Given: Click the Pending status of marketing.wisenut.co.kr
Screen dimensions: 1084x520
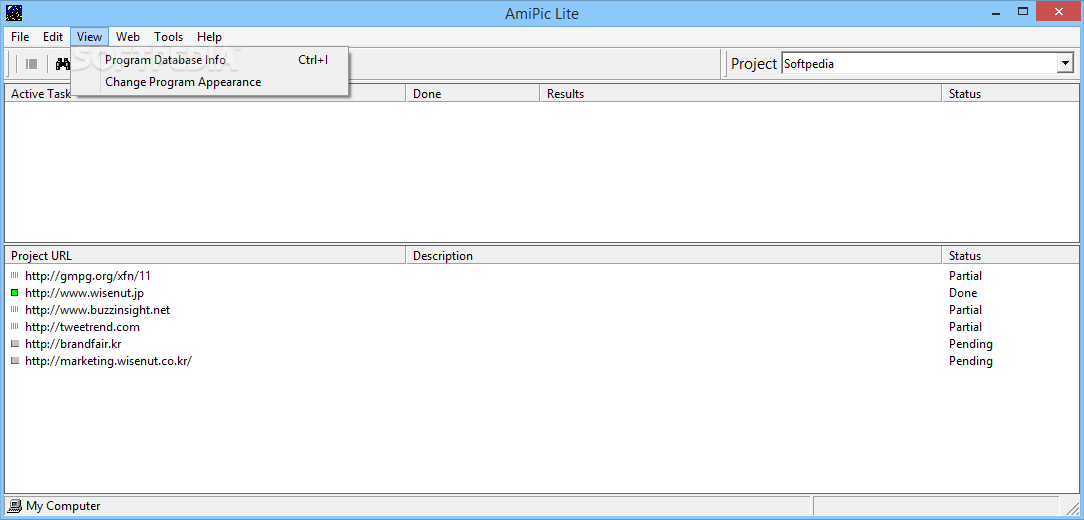Looking at the screenshot, I should (971, 361).
